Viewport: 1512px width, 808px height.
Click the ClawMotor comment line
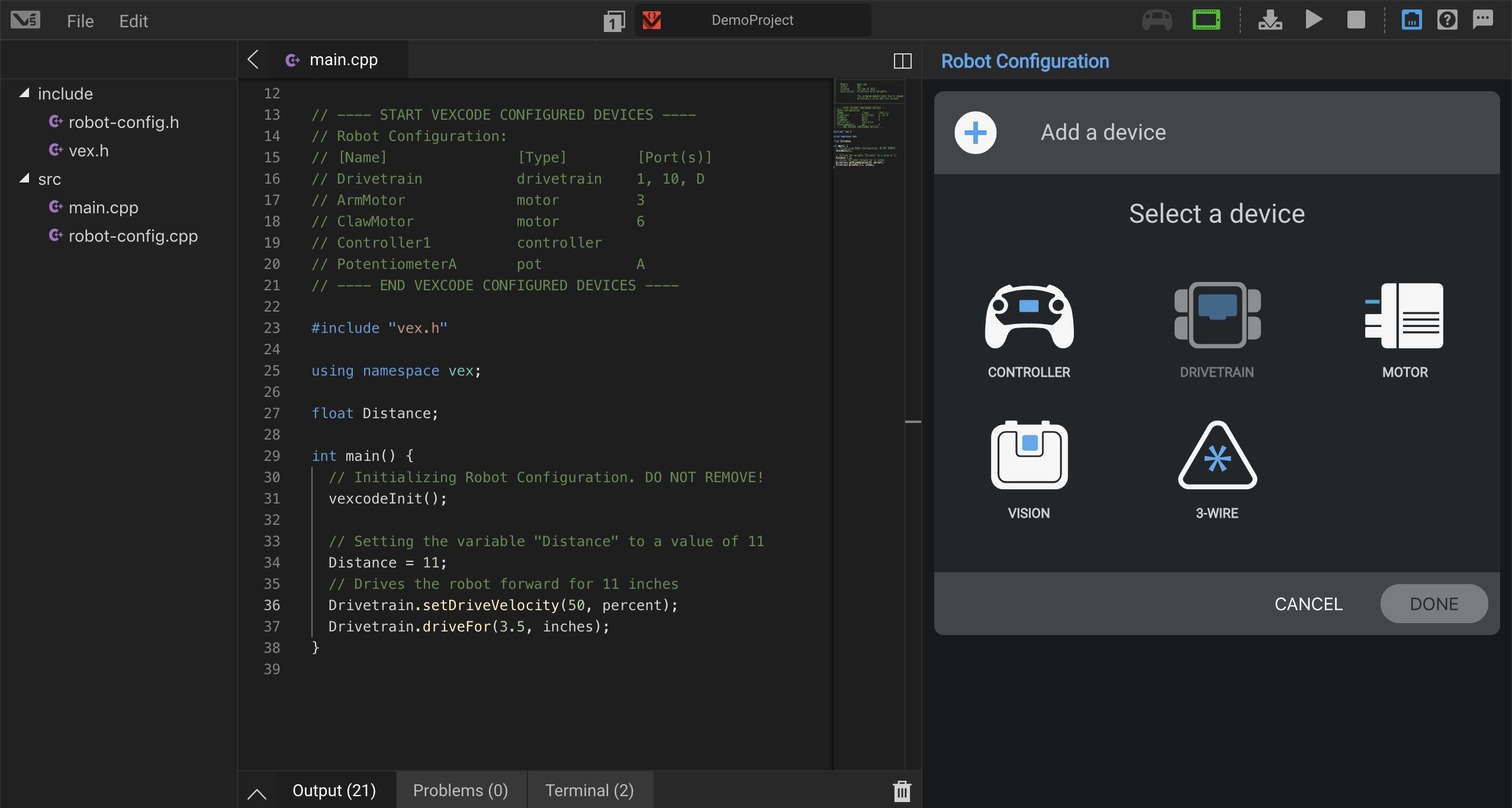click(478, 222)
